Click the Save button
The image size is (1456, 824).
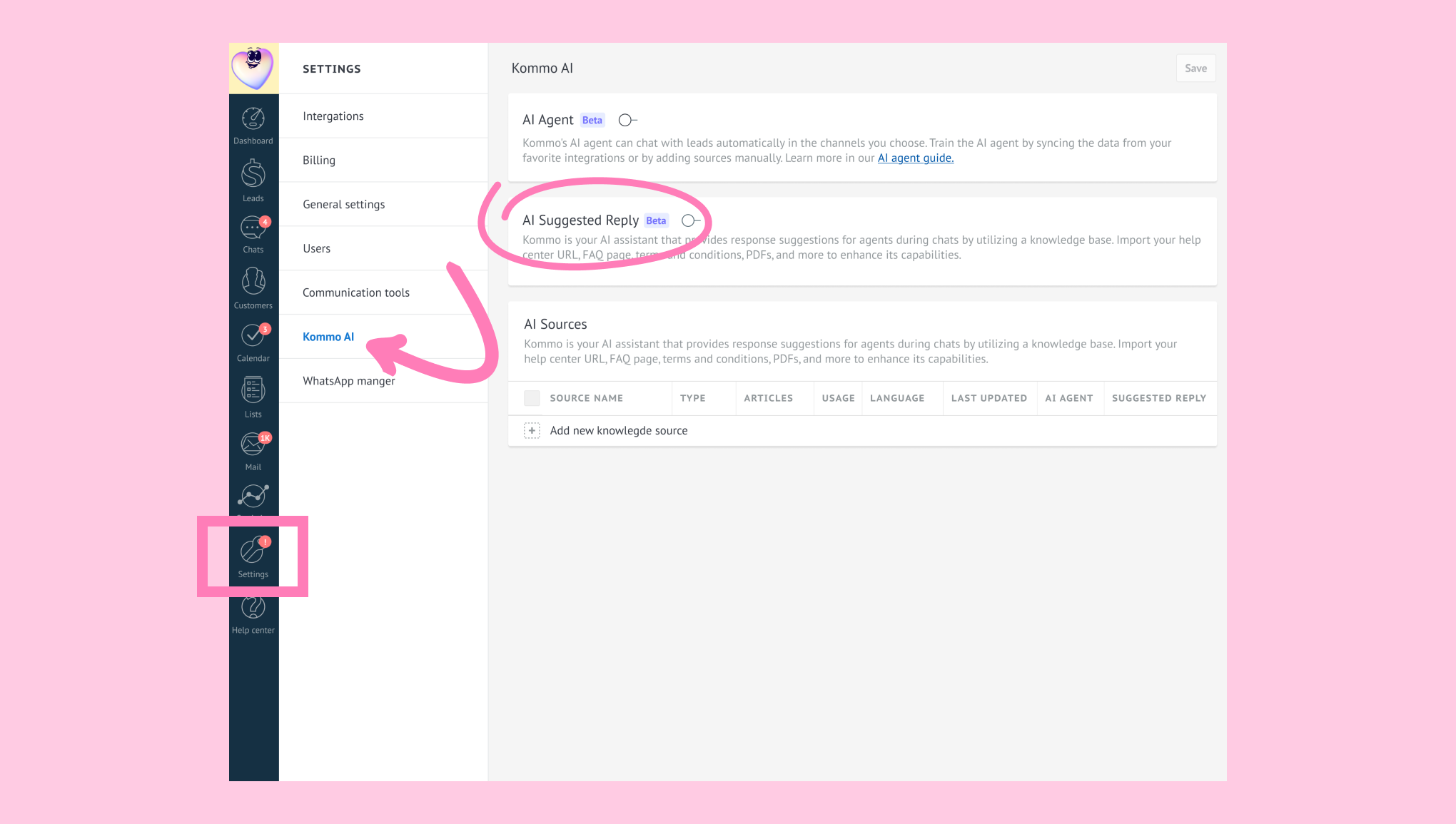click(1196, 68)
